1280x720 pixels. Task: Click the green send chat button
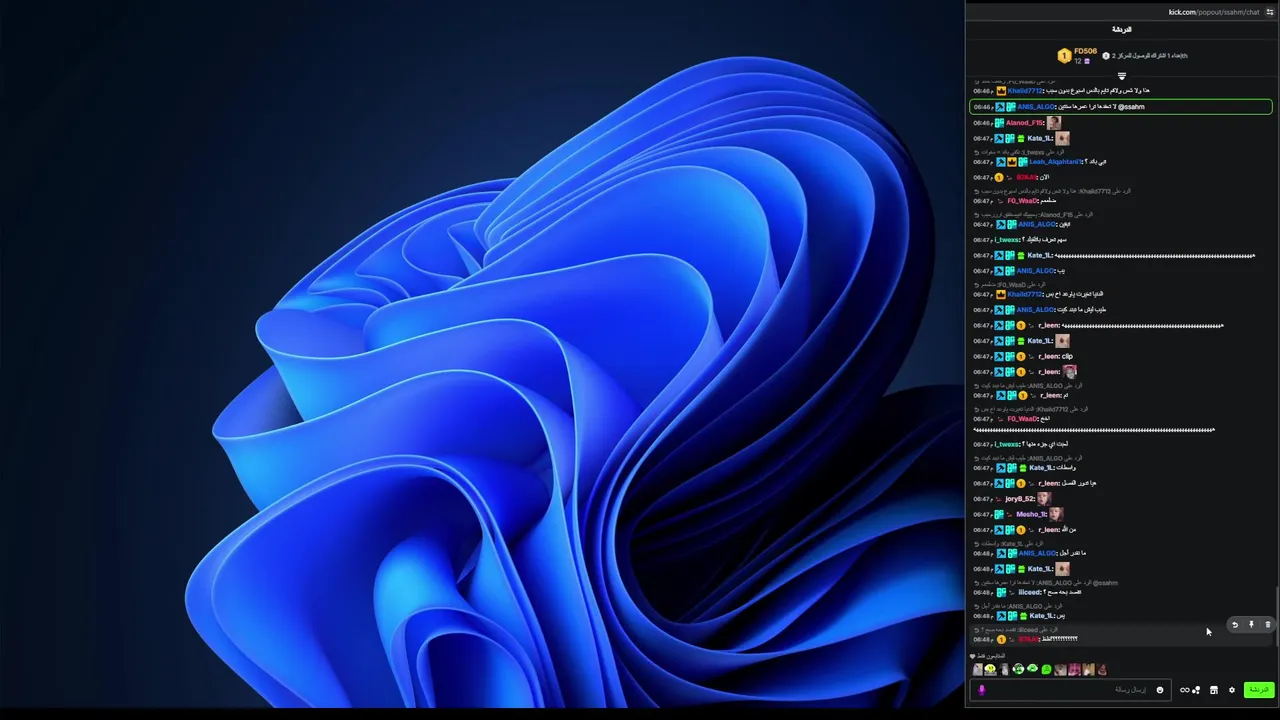(1259, 690)
